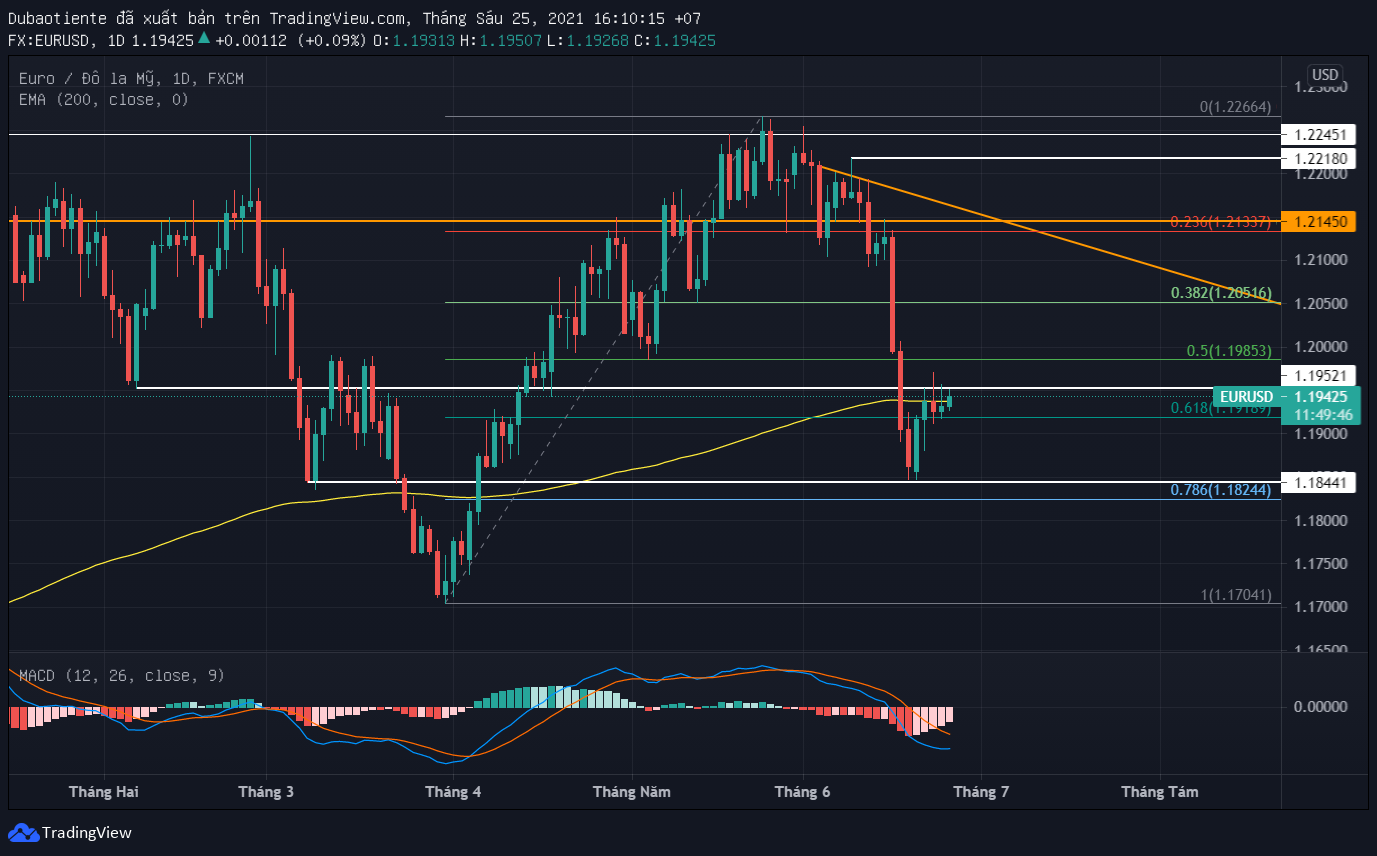Click the 1.17500 price axis tick
Screen dimensions: 1377x856
coord(1320,564)
